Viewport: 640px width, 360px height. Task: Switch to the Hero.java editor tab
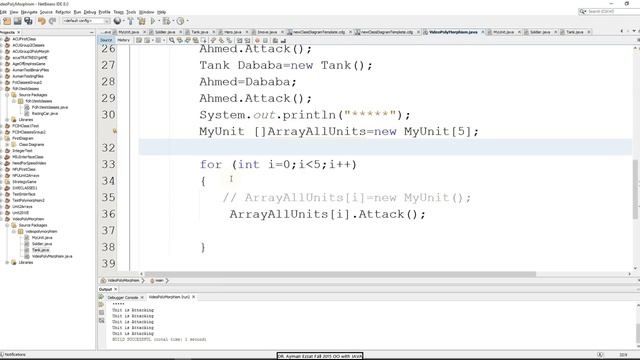233,32
